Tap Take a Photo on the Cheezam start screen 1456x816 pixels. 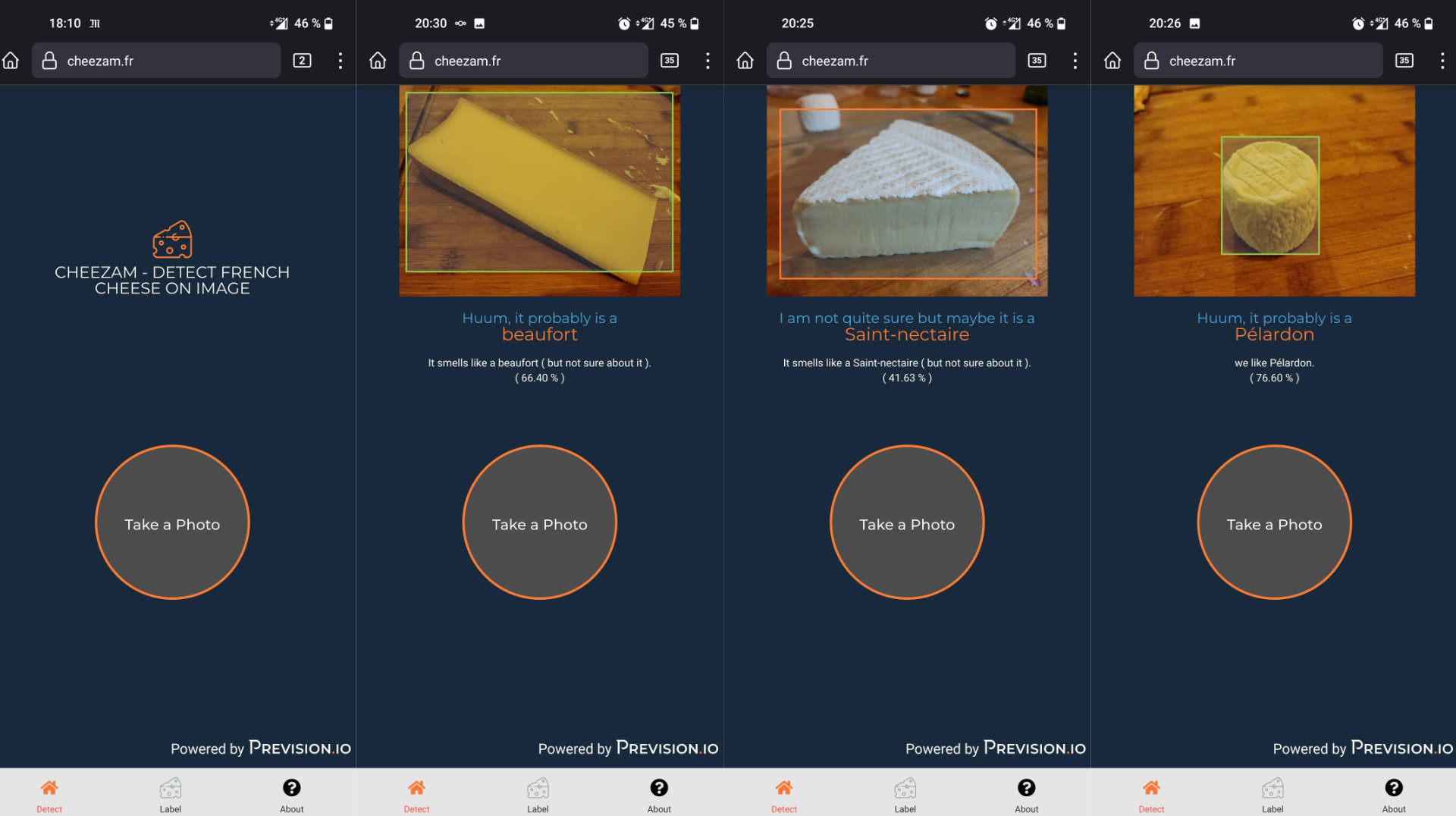172,523
